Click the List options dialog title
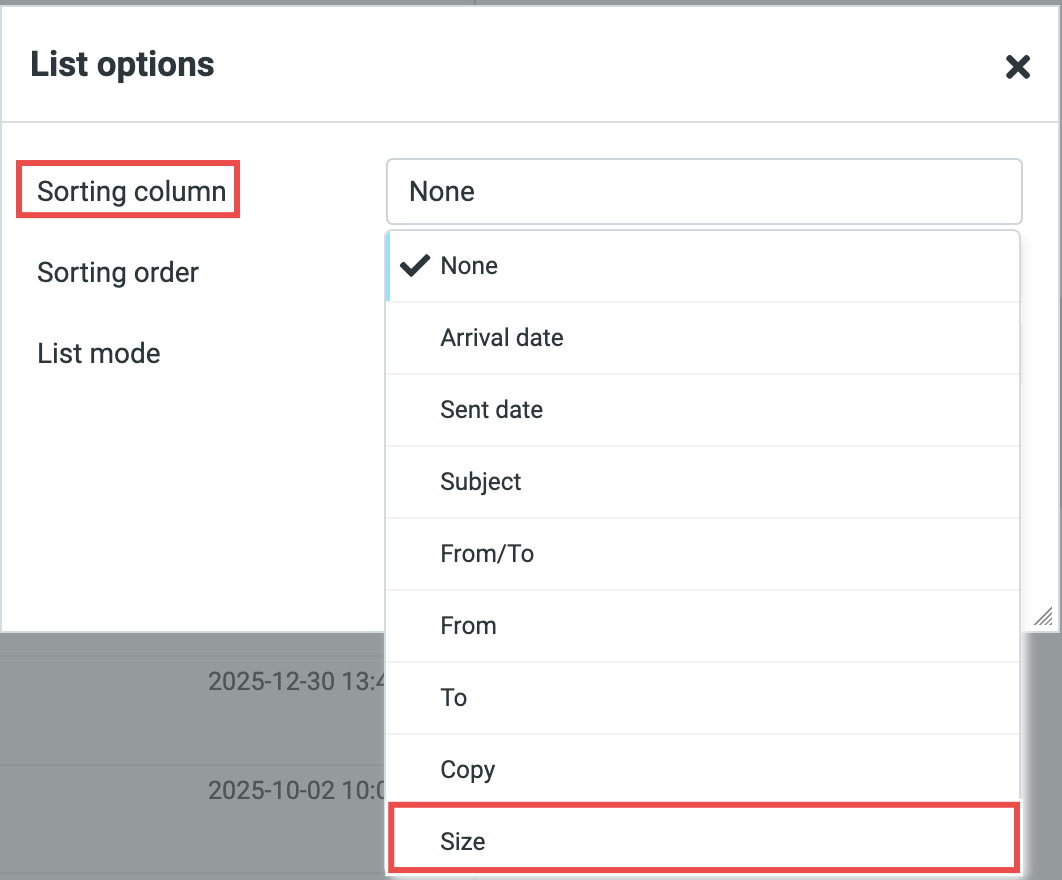This screenshot has width=1062, height=880. (x=122, y=65)
